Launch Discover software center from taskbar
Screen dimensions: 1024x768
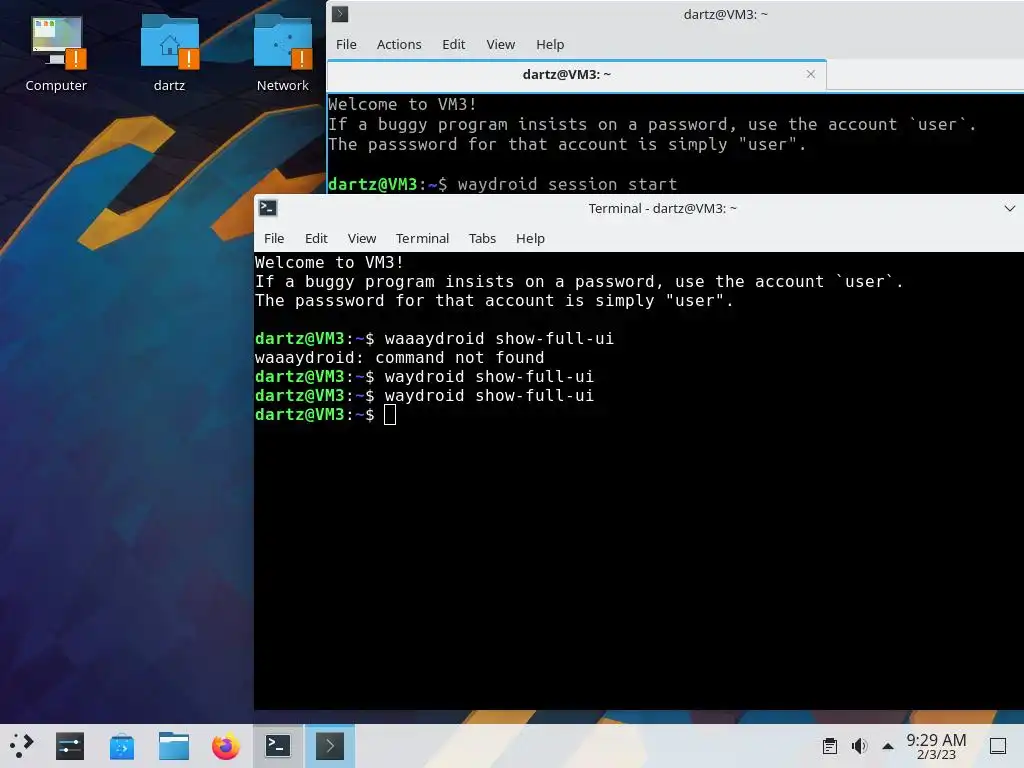[x=121, y=746]
